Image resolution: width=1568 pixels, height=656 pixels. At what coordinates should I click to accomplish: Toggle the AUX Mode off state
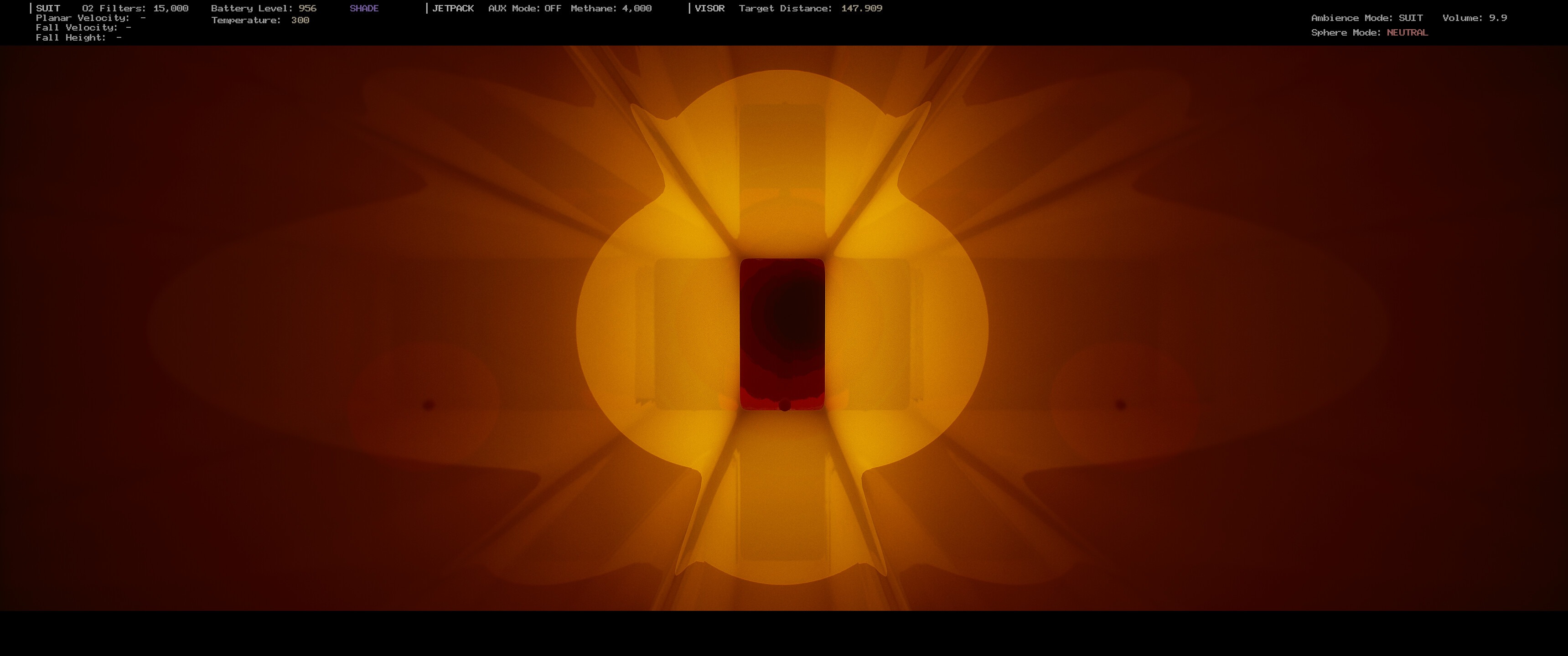[525, 8]
